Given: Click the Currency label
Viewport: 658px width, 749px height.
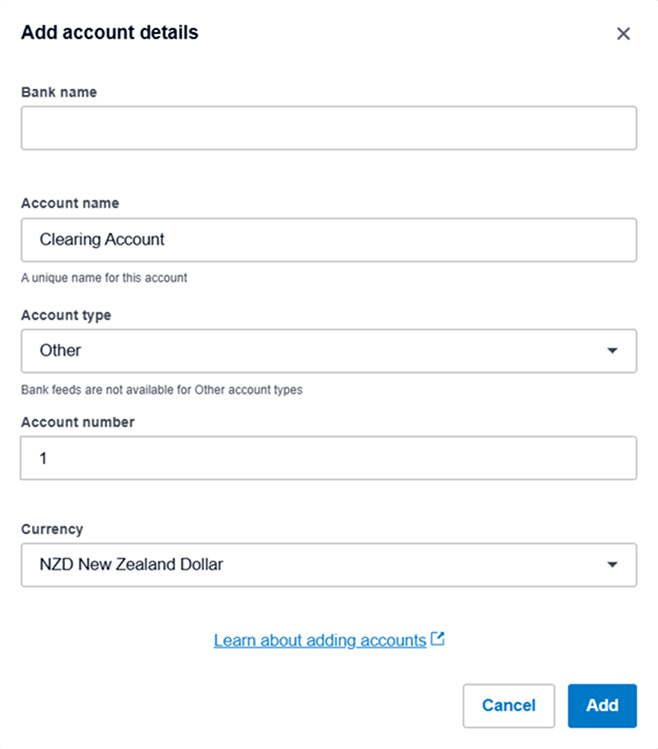Looking at the screenshot, I should click(52, 529).
